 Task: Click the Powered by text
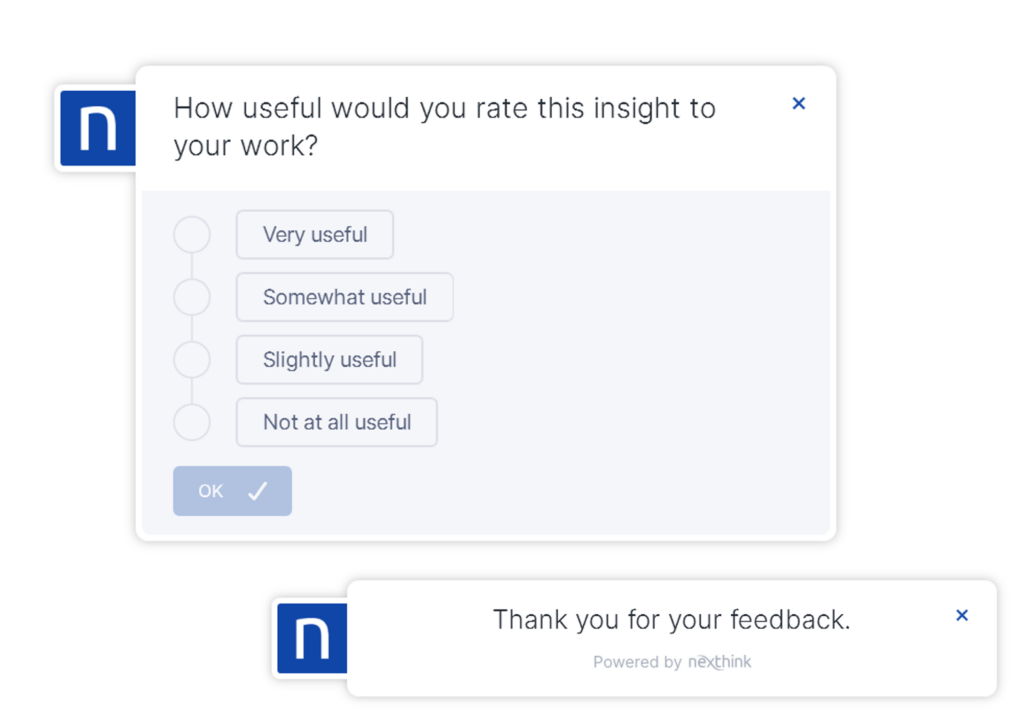pos(637,662)
